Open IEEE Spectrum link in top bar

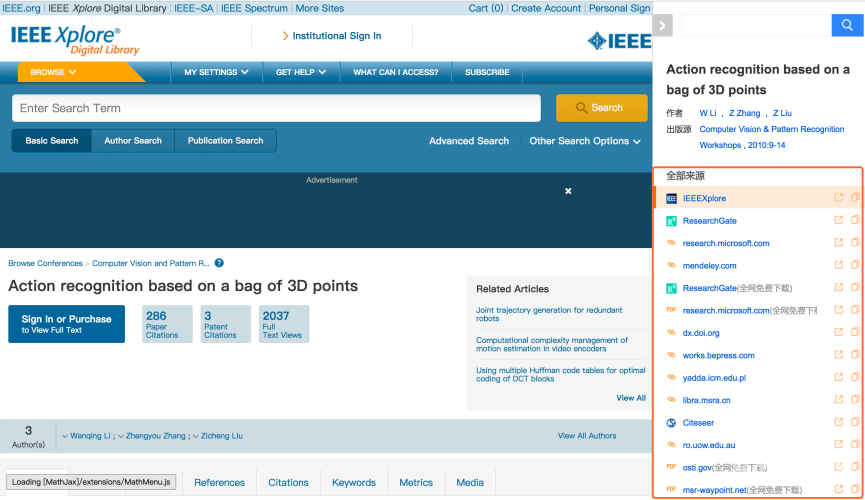(x=254, y=8)
